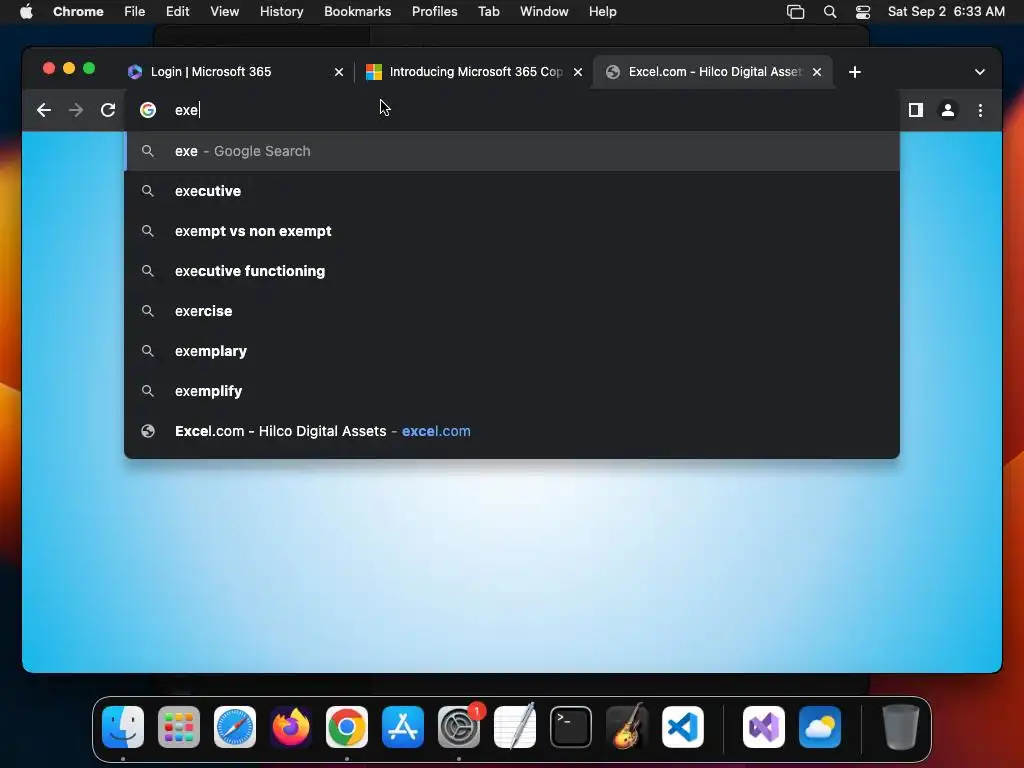Open the excel.com history suggestion
The height and width of the screenshot is (768, 1024).
click(512, 431)
